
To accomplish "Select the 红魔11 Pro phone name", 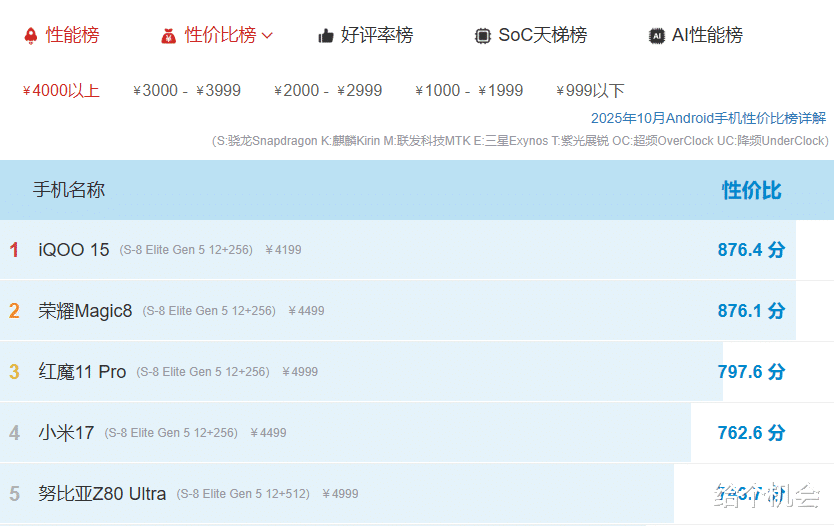I will [x=82, y=372].
